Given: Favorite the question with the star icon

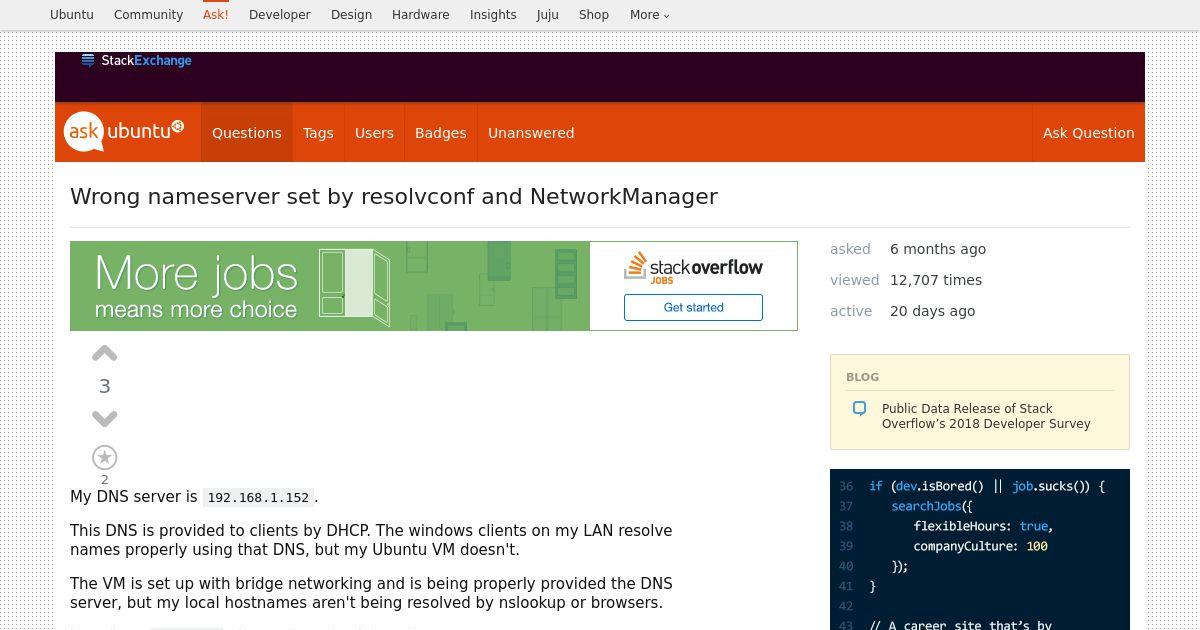Looking at the screenshot, I should coord(104,457).
